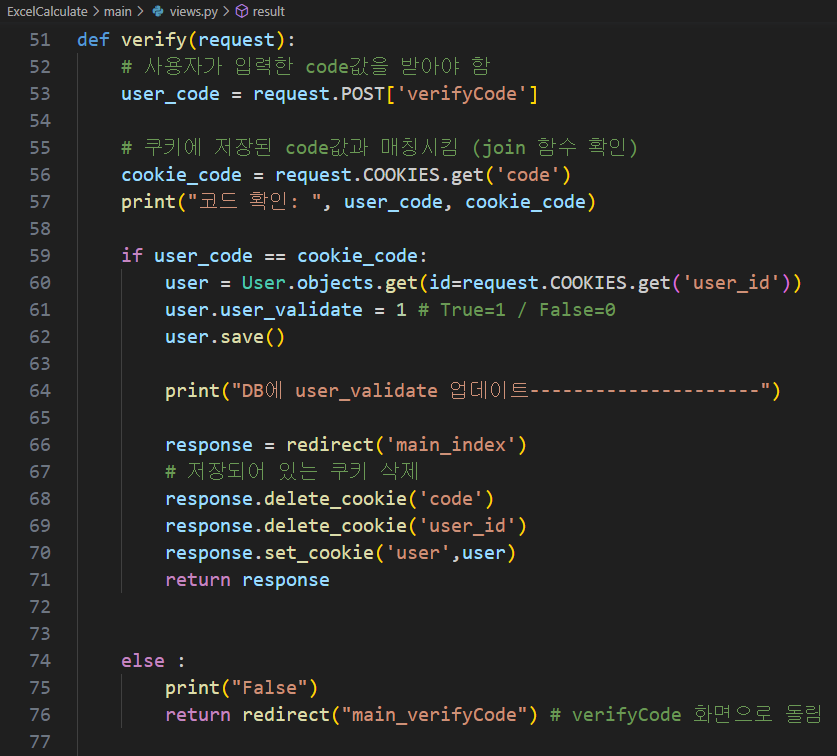
Task: Click 'save' method on line 62
Action: tap(242, 337)
